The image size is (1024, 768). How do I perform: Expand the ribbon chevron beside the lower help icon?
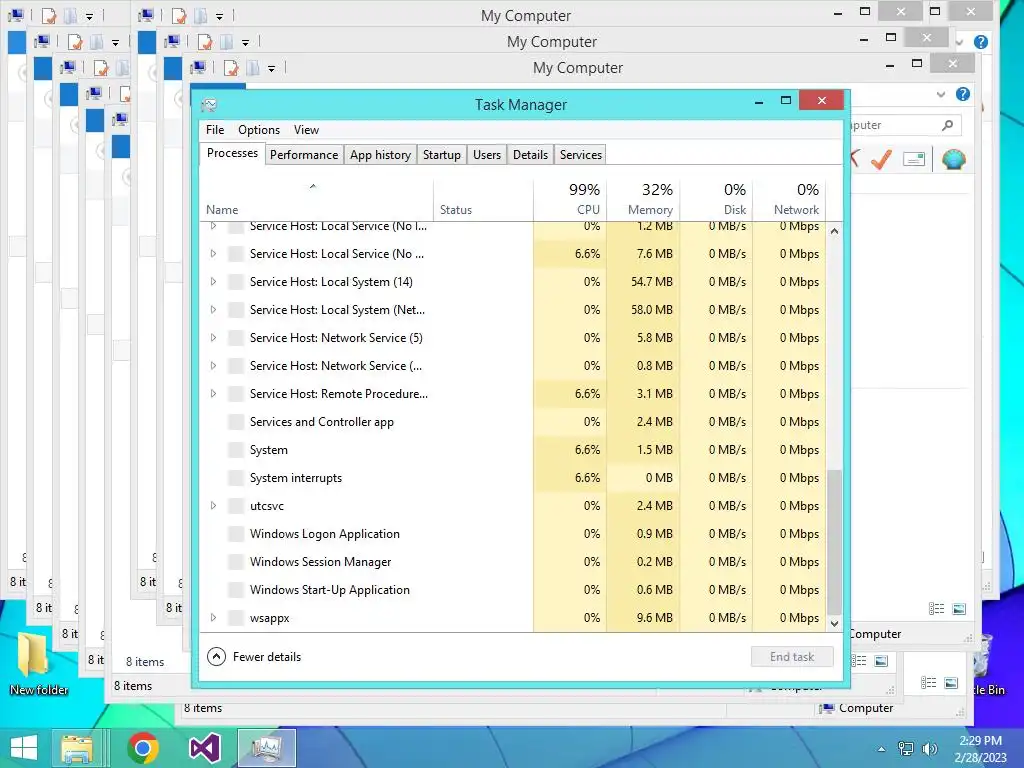coord(940,94)
